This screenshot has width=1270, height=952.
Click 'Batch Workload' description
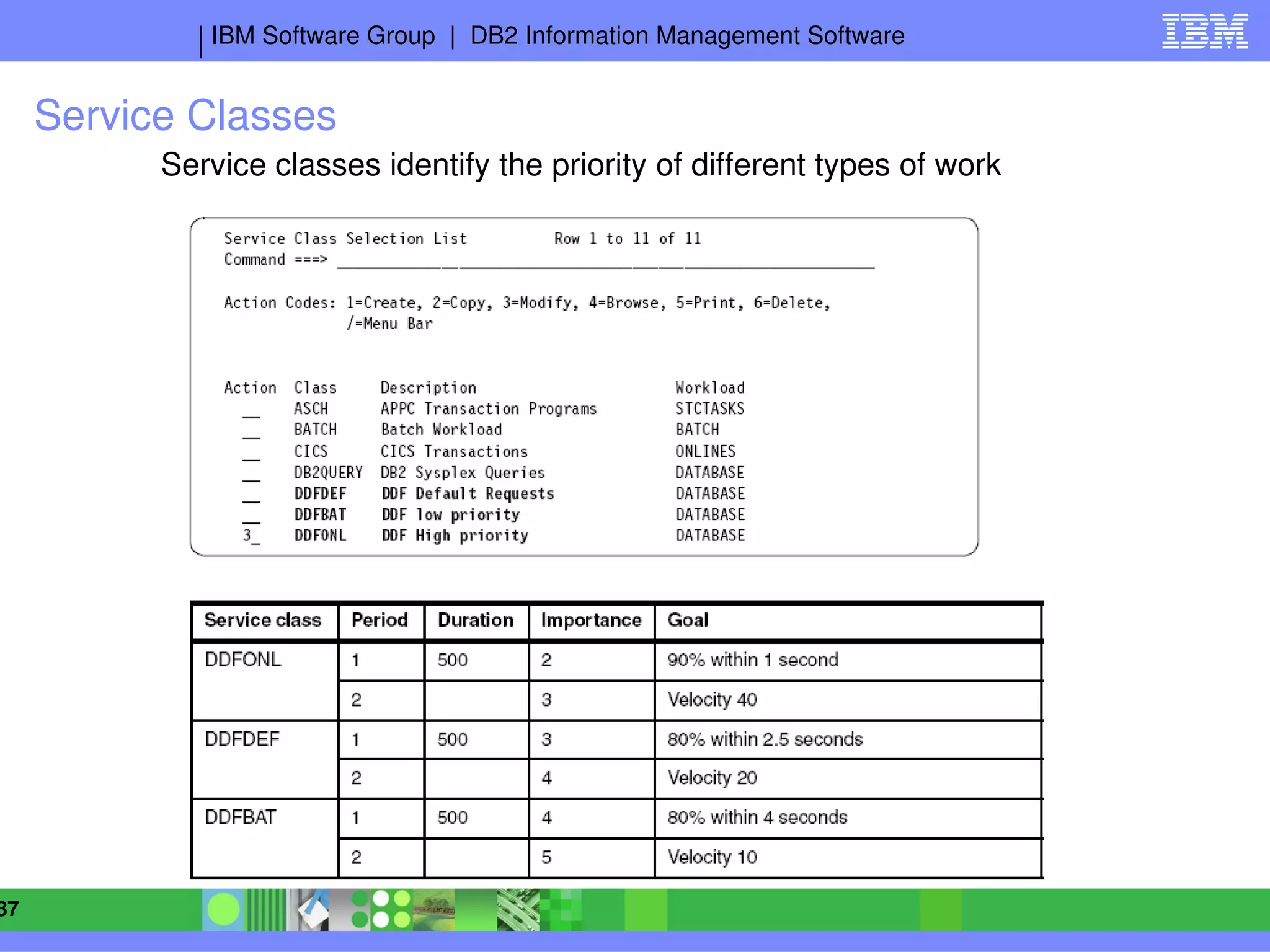[442, 430]
